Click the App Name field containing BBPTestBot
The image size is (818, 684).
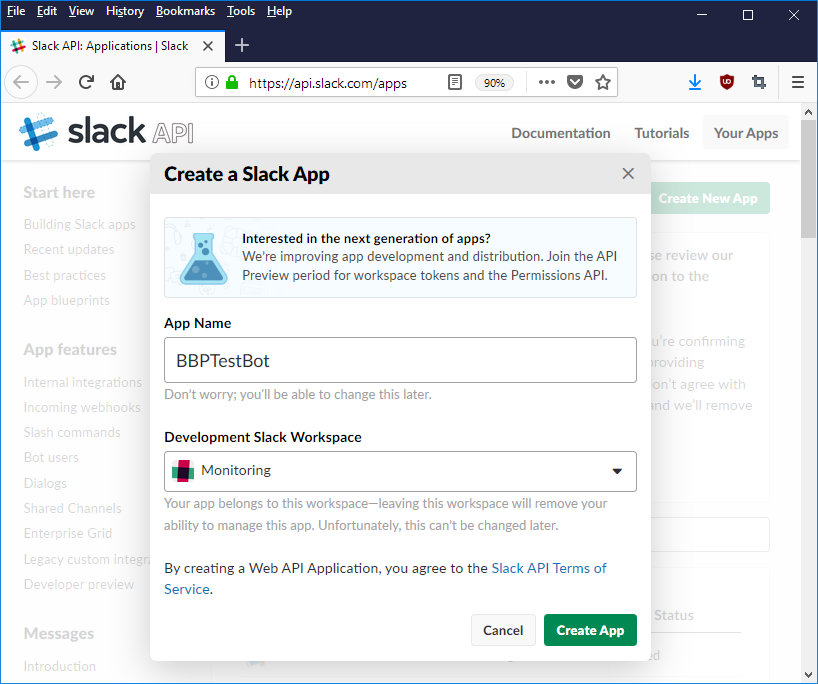click(x=400, y=360)
